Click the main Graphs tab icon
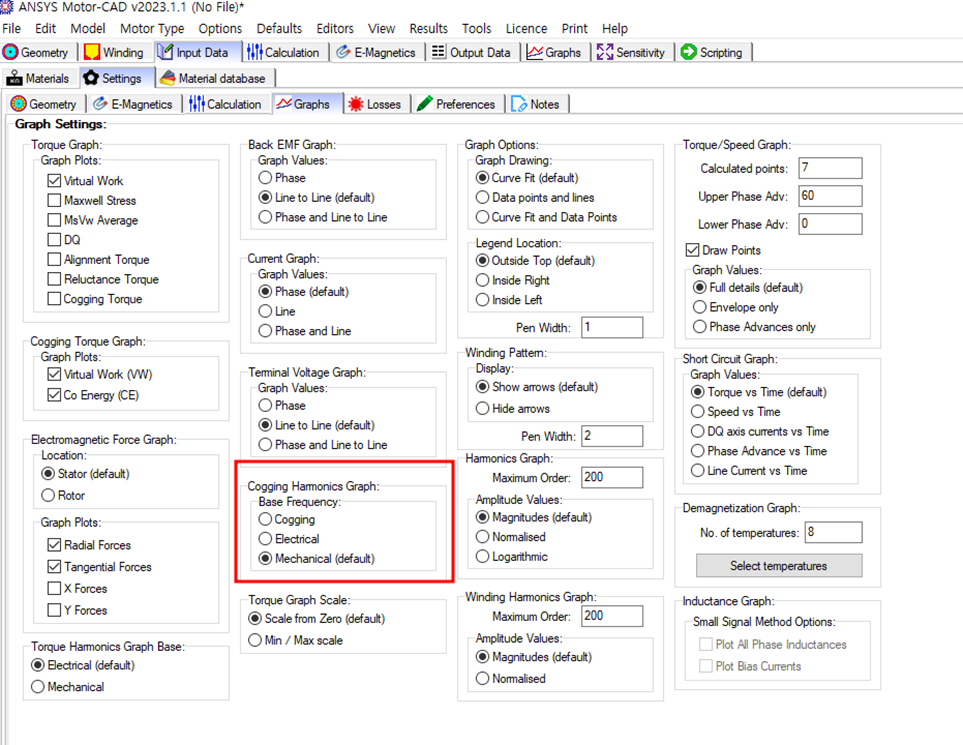 535,52
